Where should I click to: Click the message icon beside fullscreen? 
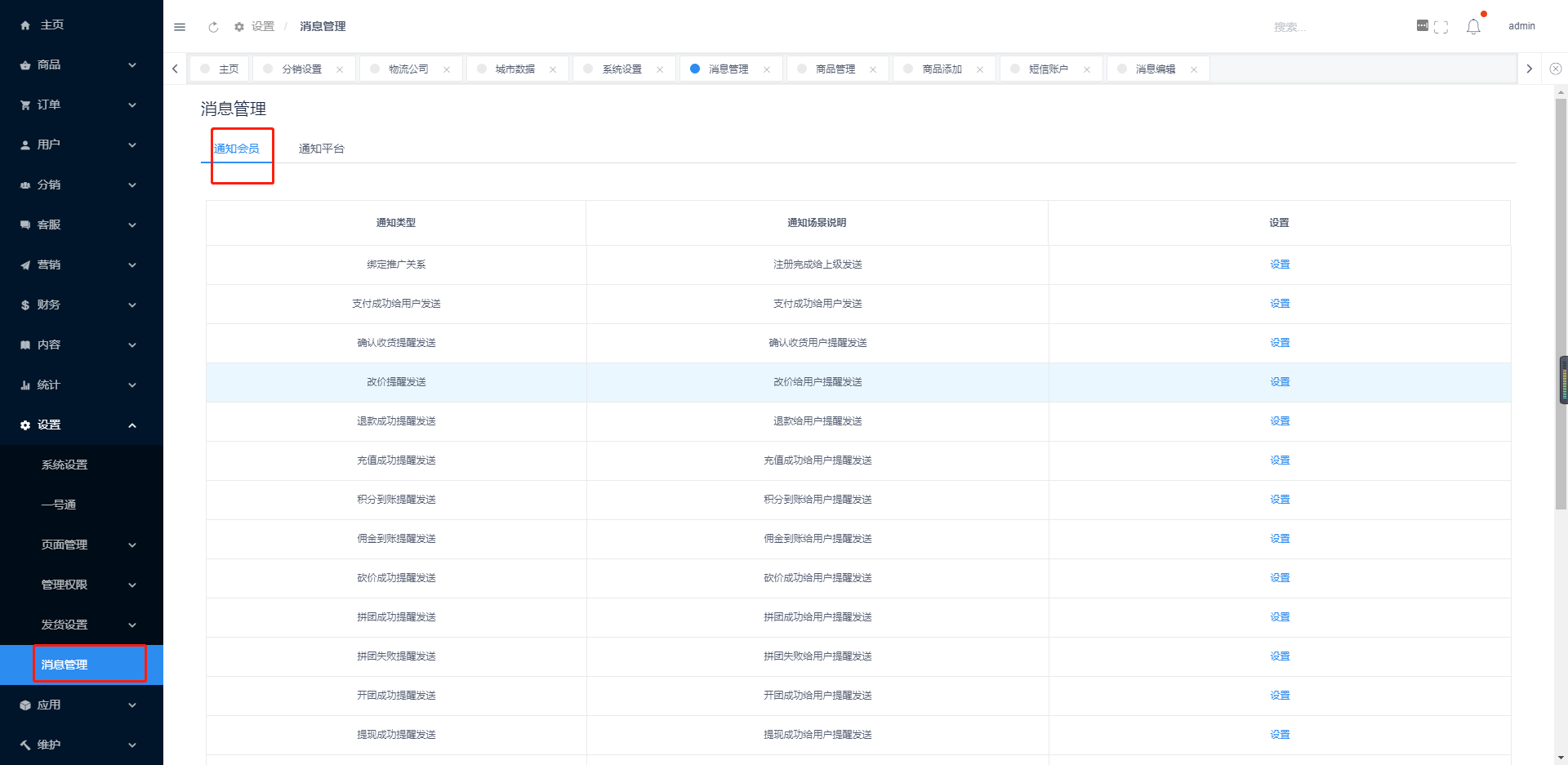[x=1422, y=25]
